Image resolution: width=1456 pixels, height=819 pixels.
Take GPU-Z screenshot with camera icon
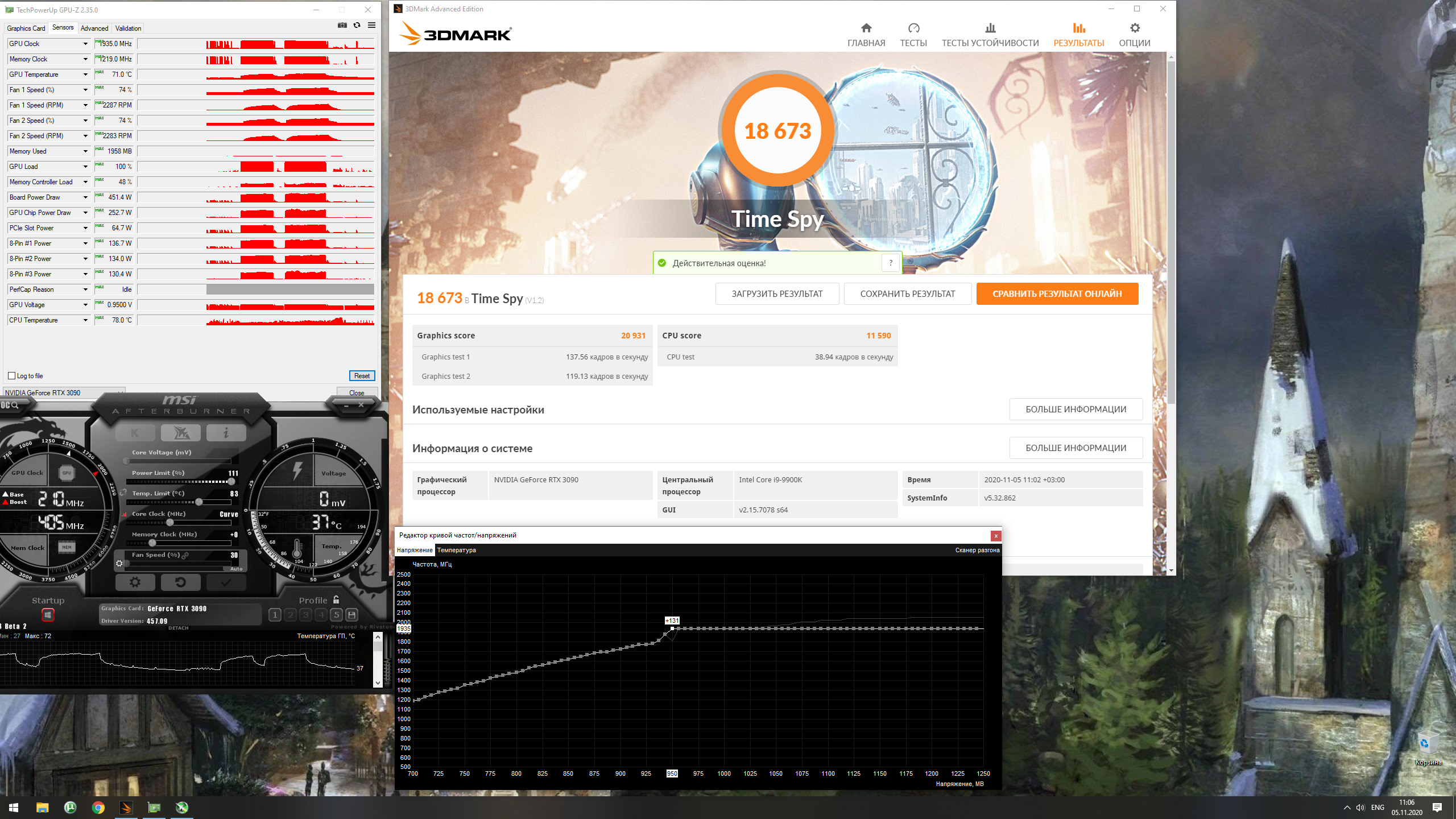coord(342,25)
